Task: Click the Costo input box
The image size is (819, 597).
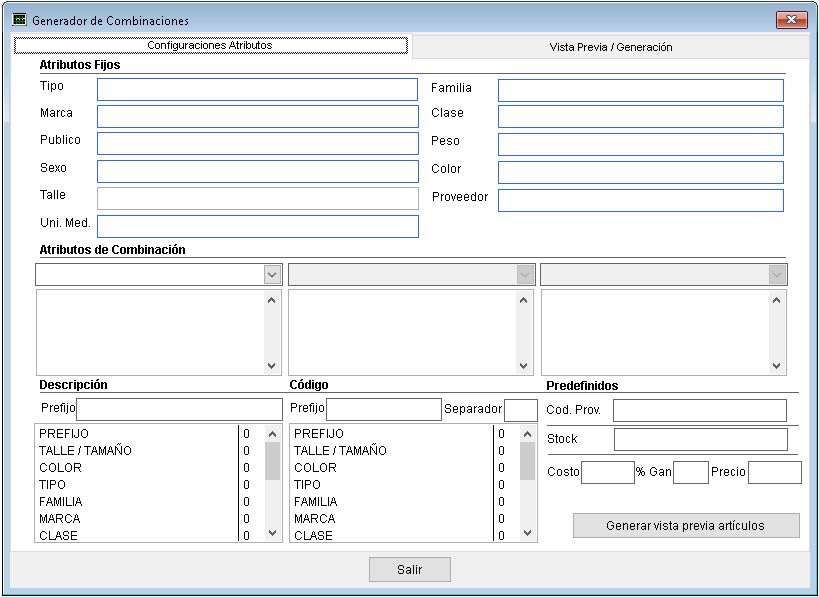Action: click(x=607, y=472)
